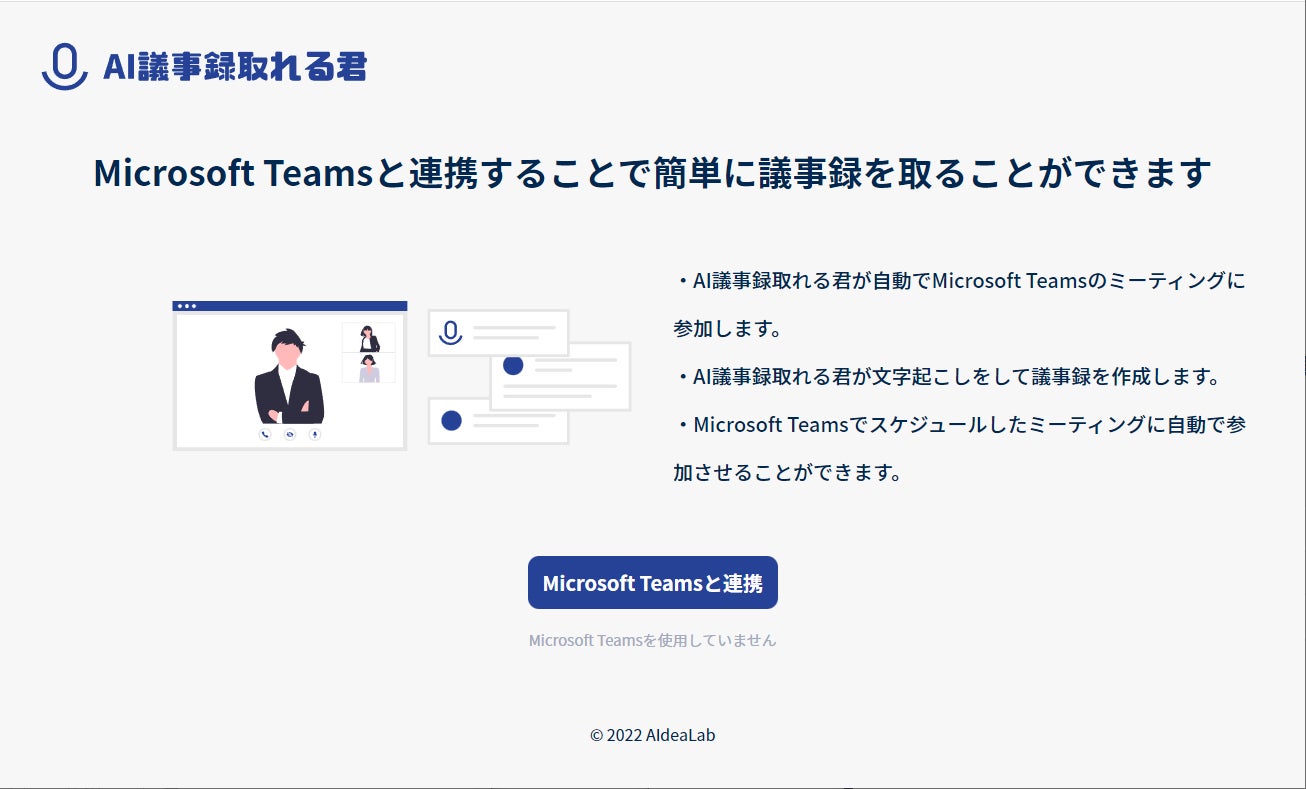This screenshot has width=1306, height=789.
Task: Click the bullet text ending with 参加します。
Action: pyautogui.click(x=960, y=304)
